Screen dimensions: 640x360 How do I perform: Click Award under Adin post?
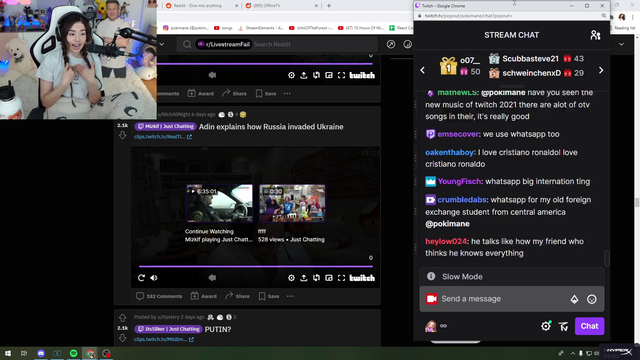click(x=204, y=296)
